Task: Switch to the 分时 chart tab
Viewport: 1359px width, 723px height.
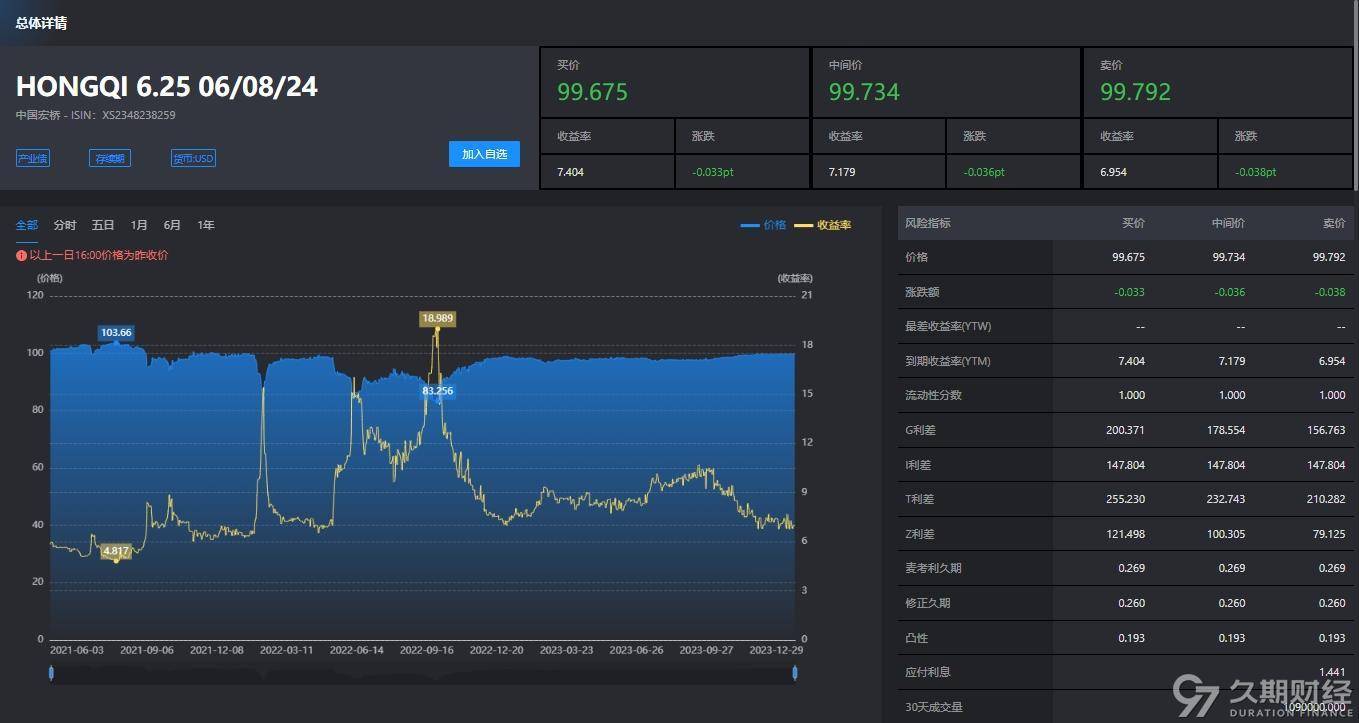Action: 65,225
